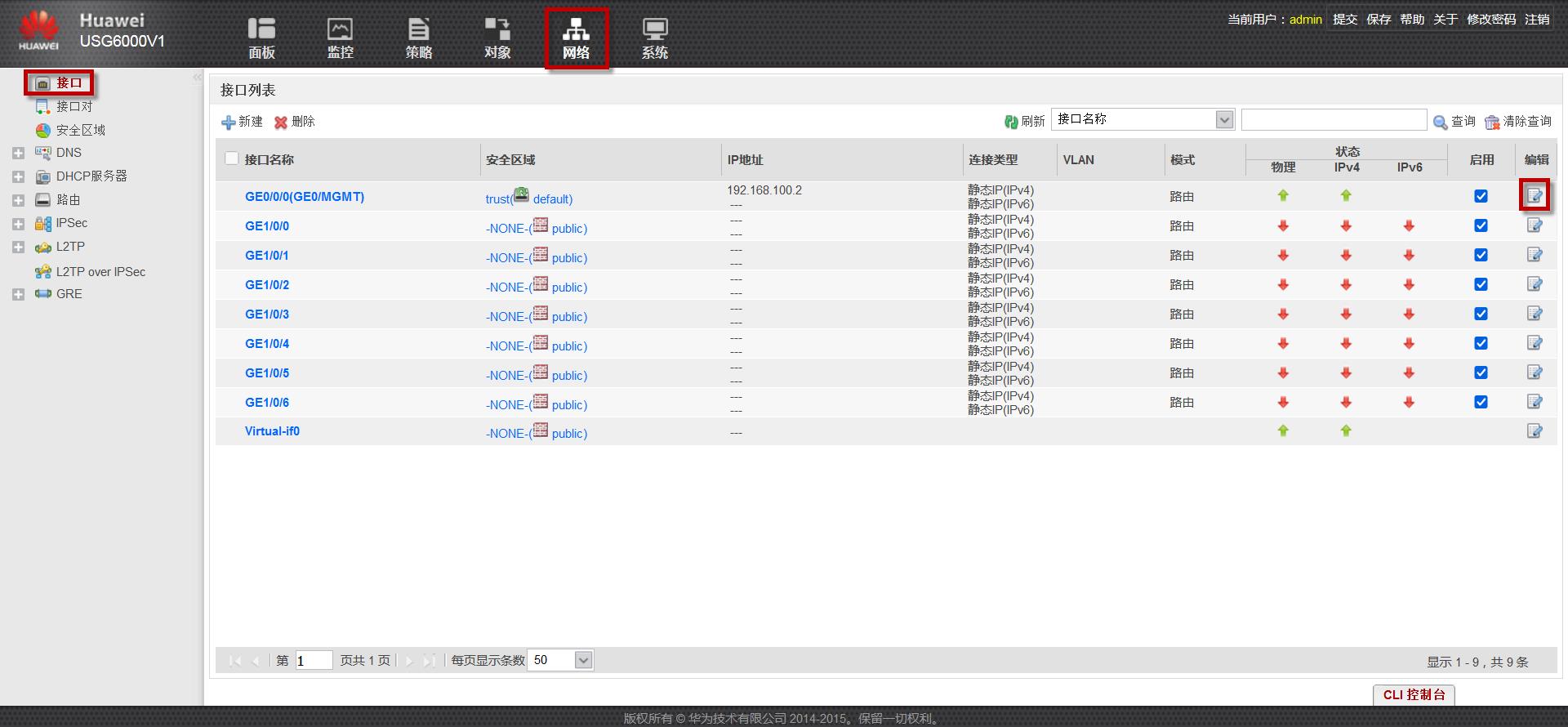This screenshot has height=727, width=1568.
Task: Open the CLI 控制台 button
Action: [x=1414, y=695]
